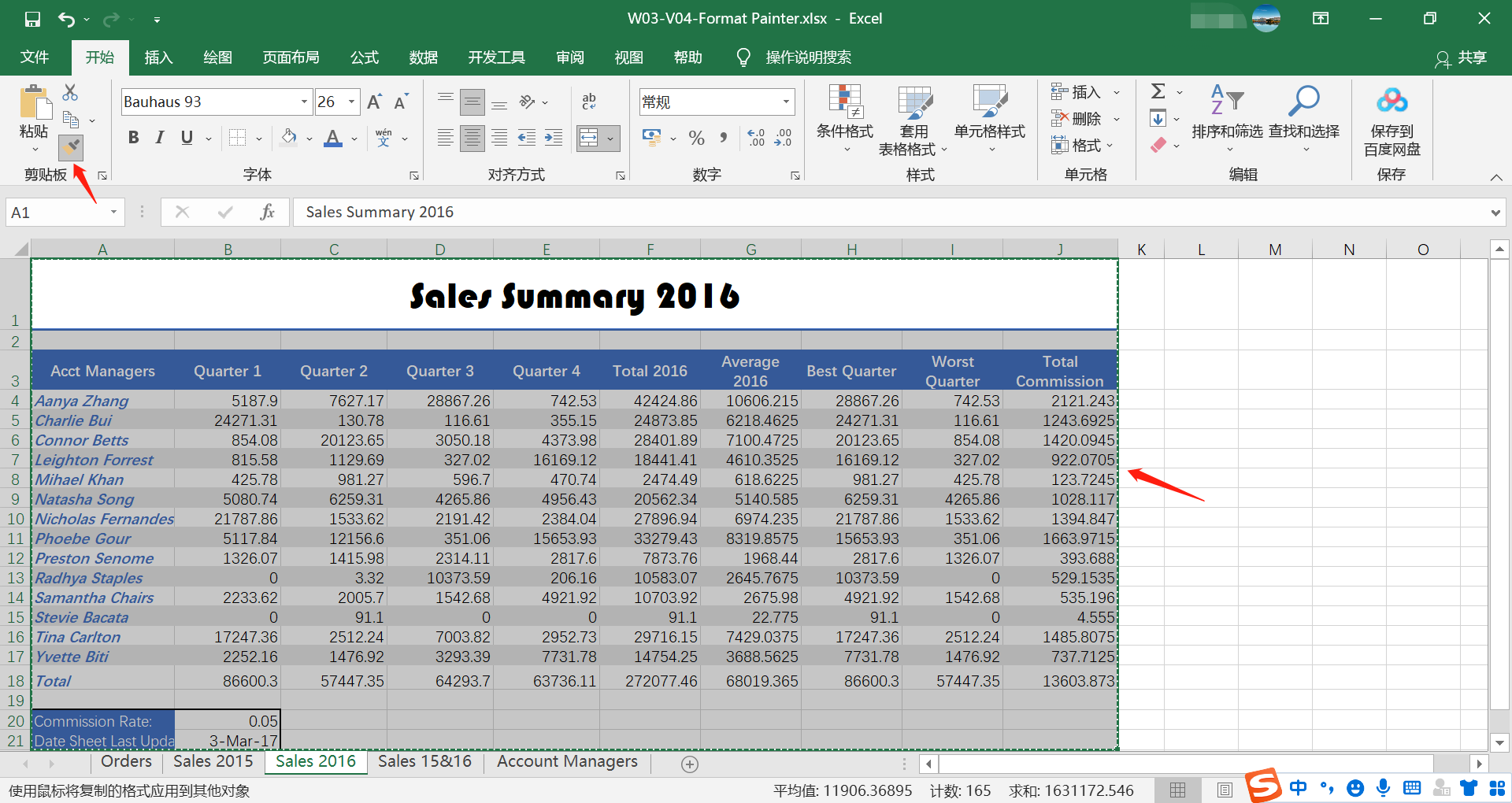Click the formula bar input field
Viewport: 1512px width, 803px height.
pyautogui.click(x=890, y=212)
